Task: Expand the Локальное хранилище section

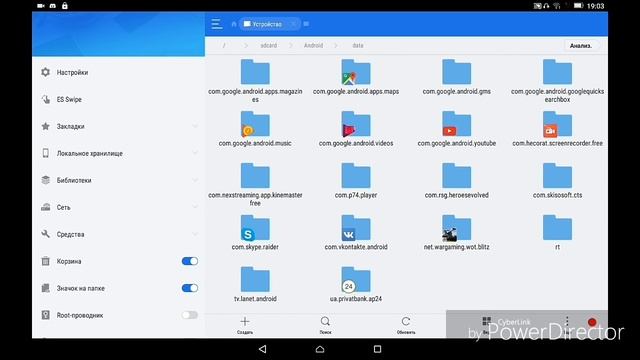Action: click(x=118, y=153)
